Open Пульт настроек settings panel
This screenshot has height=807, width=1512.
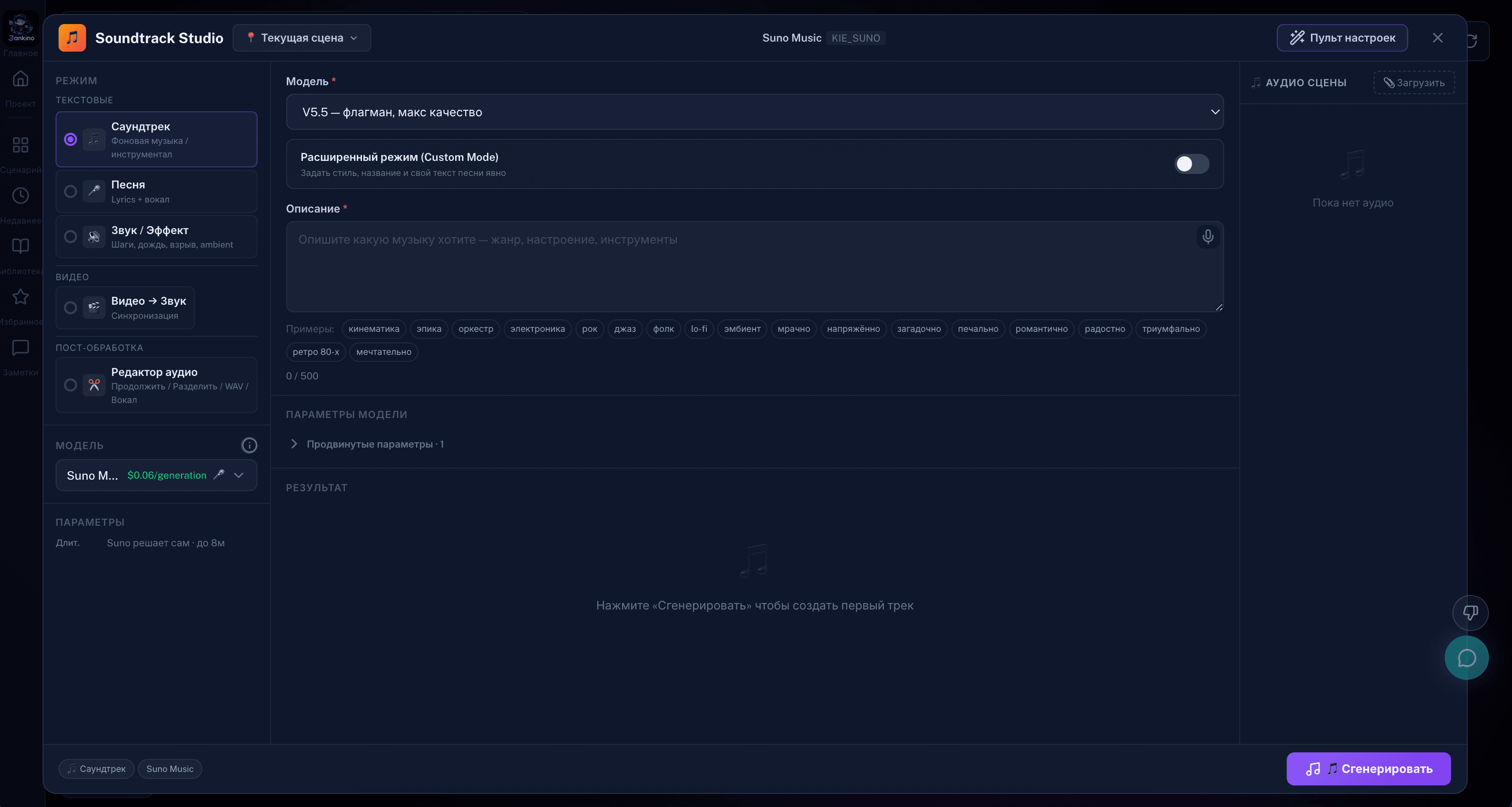pyautogui.click(x=1342, y=38)
